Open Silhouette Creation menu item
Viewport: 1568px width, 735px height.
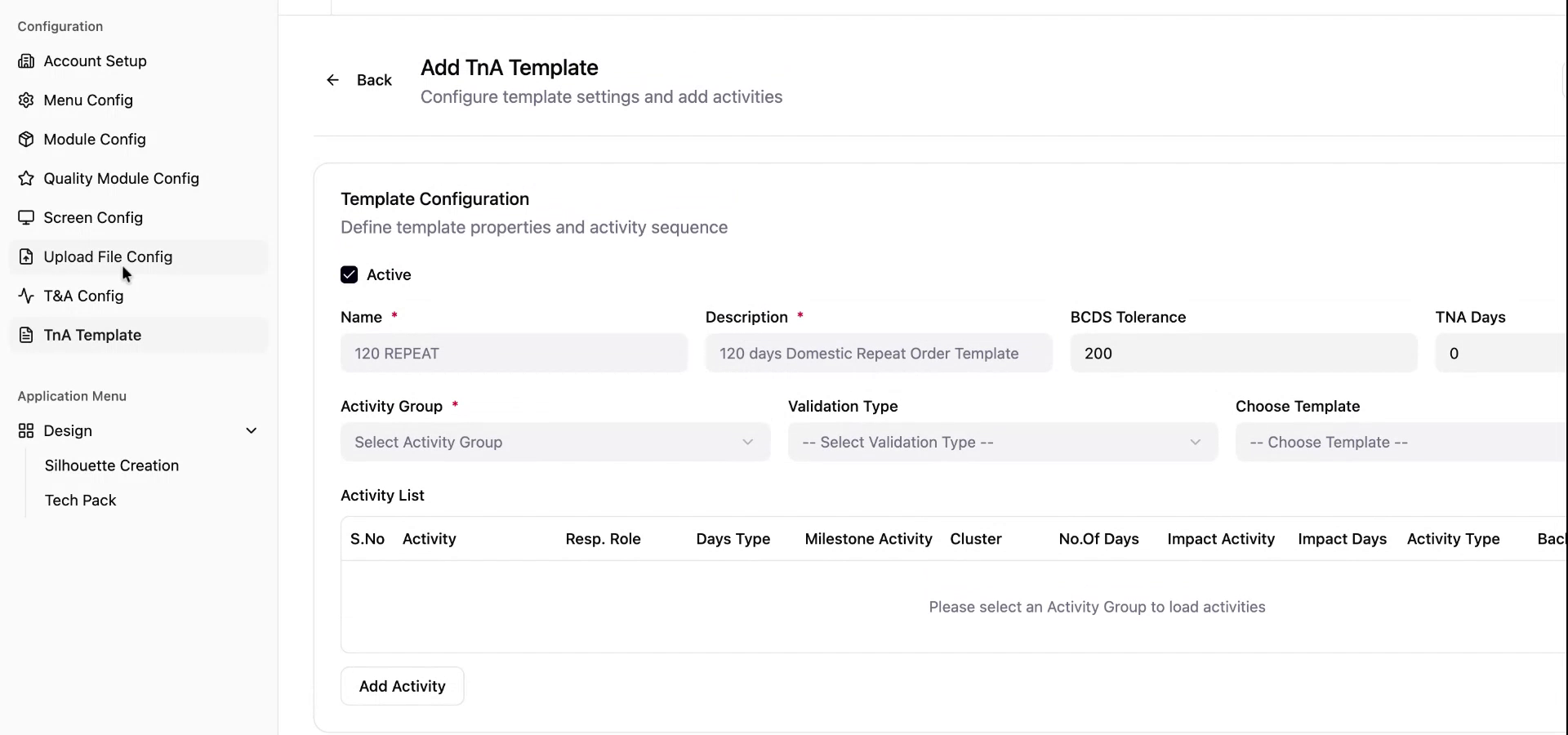[112, 465]
